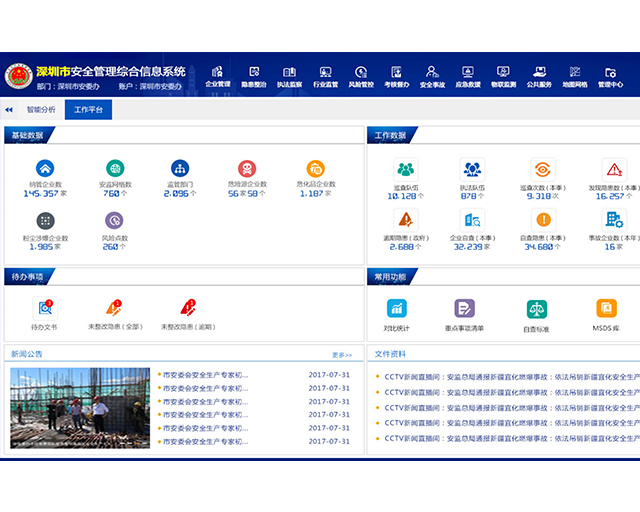Open the 自查标准 scales icon
This screenshot has height=512, width=640.
point(537,308)
